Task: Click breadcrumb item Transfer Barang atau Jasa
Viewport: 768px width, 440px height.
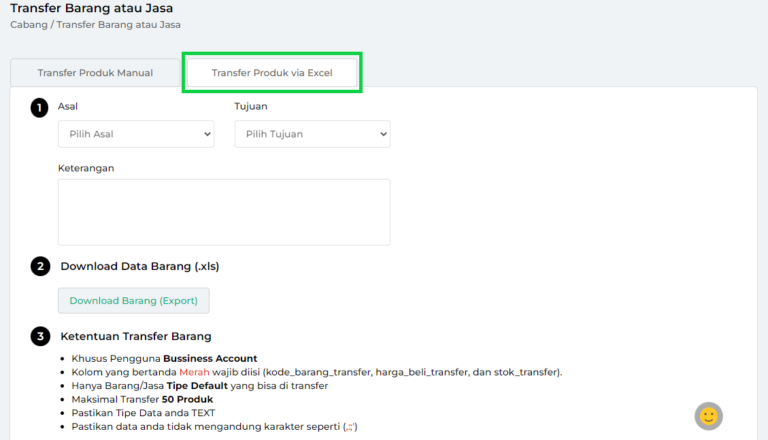Action: coord(124,25)
